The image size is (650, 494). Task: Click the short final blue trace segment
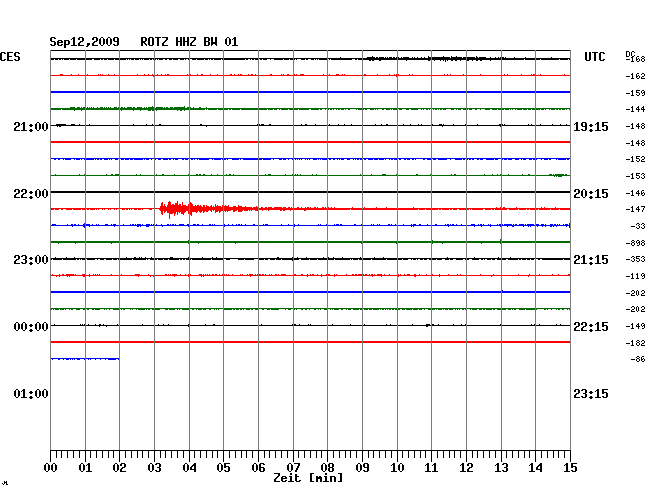click(85, 359)
